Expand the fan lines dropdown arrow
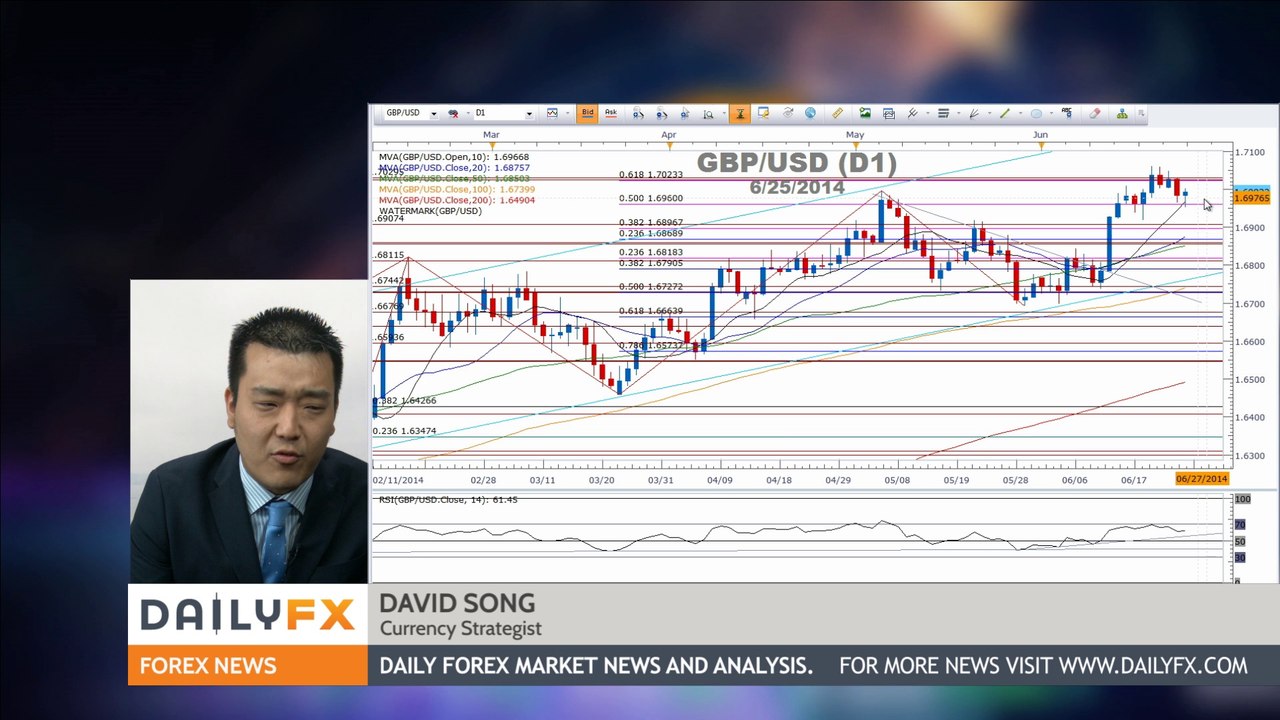This screenshot has width=1280, height=720. coord(988,113)
